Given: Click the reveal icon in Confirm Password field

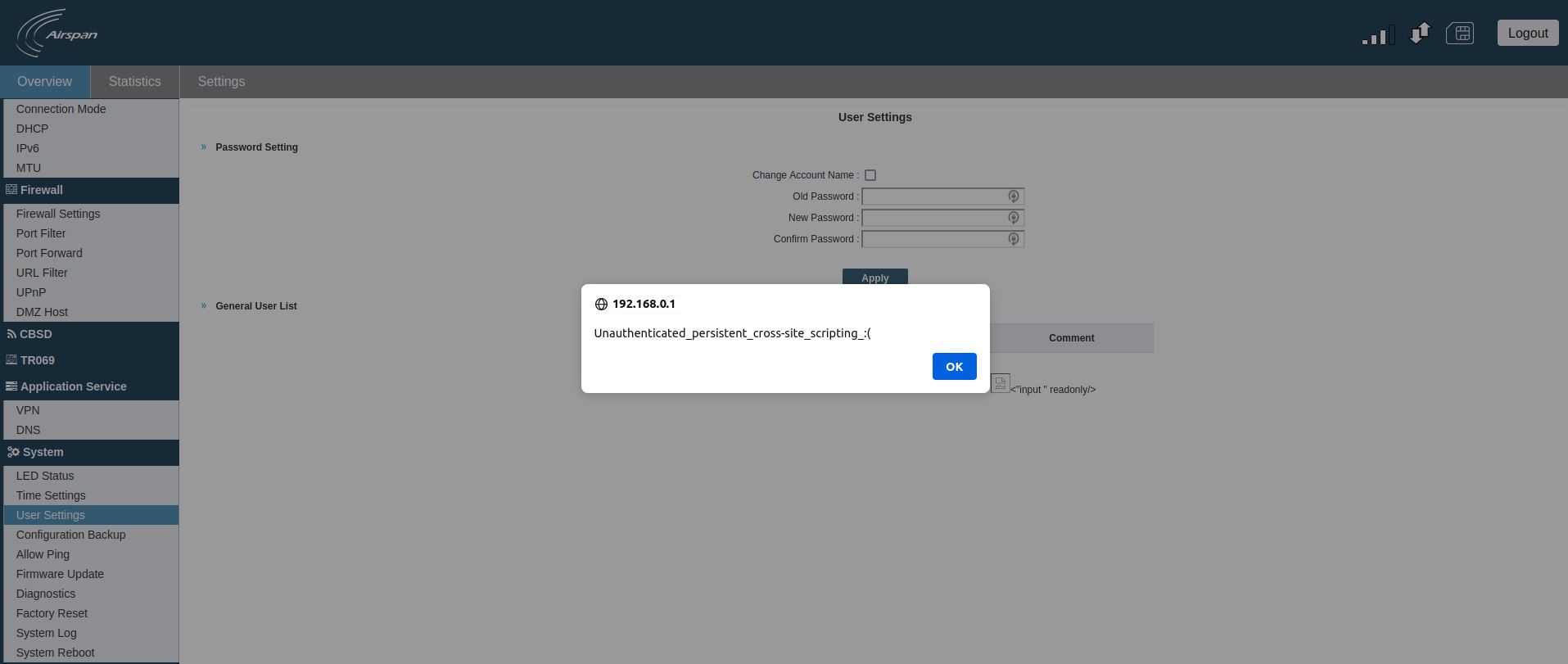Looking at the screenshot, I should click(x=1013, y=239).
